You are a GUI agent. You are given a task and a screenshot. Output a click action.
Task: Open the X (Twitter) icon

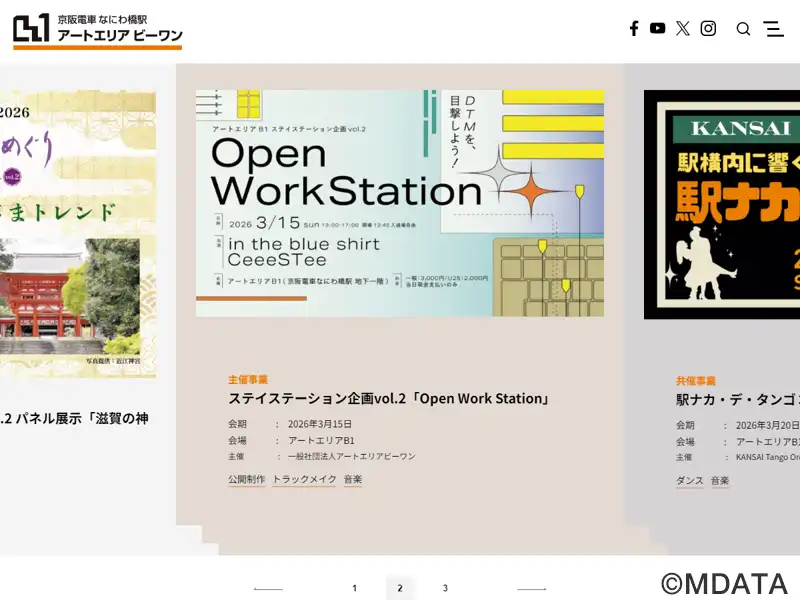pyautogui.click(x=682, y=29)
